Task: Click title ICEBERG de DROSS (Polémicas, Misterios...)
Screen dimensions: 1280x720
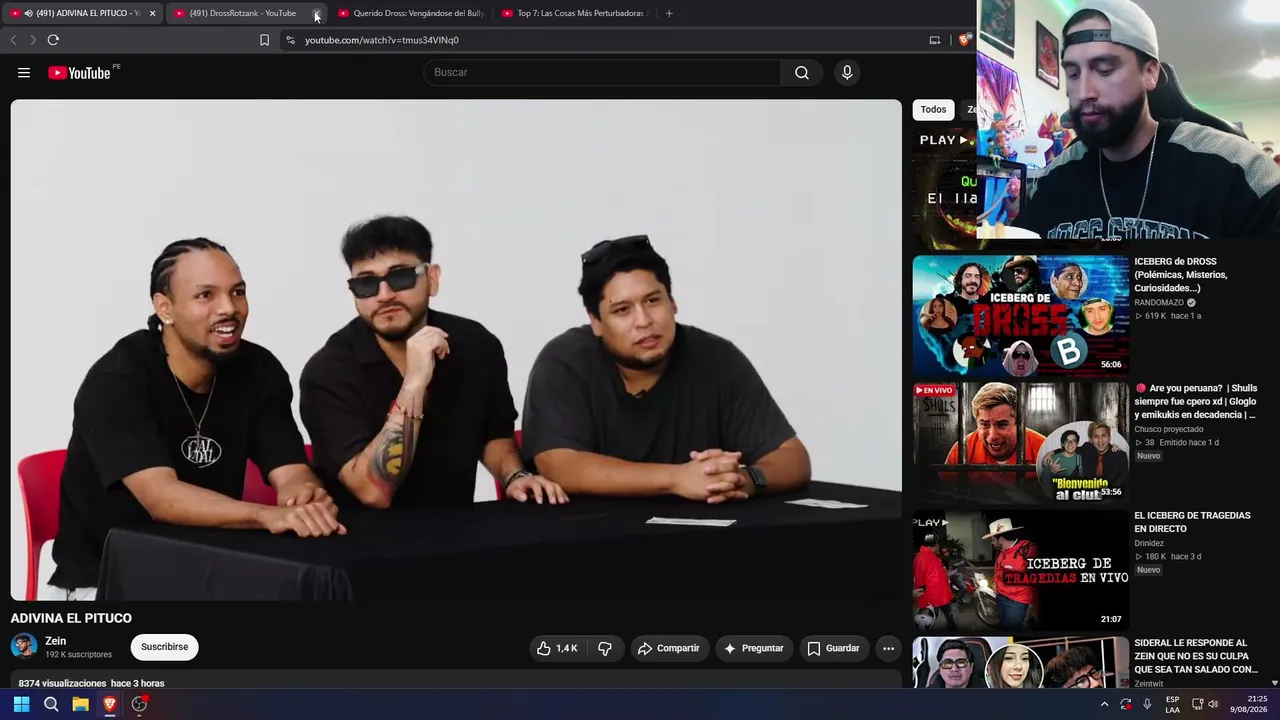Action: 1181,275
